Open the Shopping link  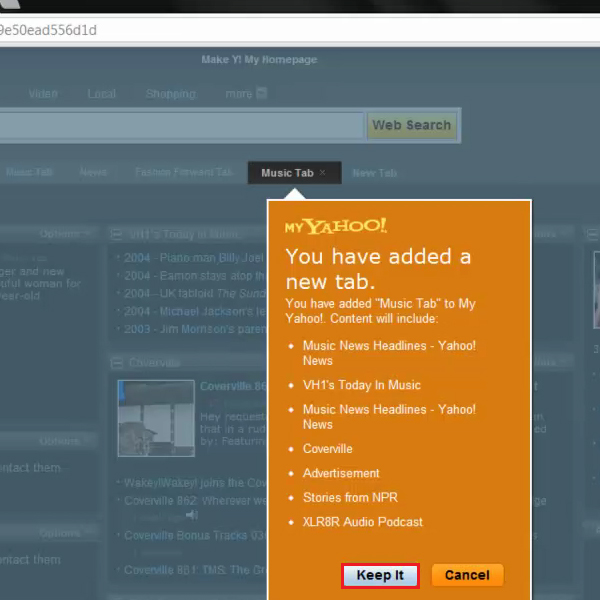tap(171, 94)
